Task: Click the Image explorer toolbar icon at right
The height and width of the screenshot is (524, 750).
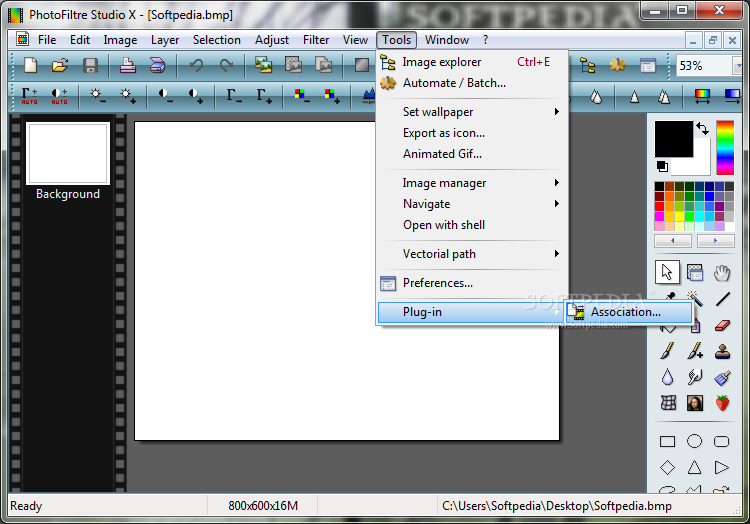Action: pos(587,65)
